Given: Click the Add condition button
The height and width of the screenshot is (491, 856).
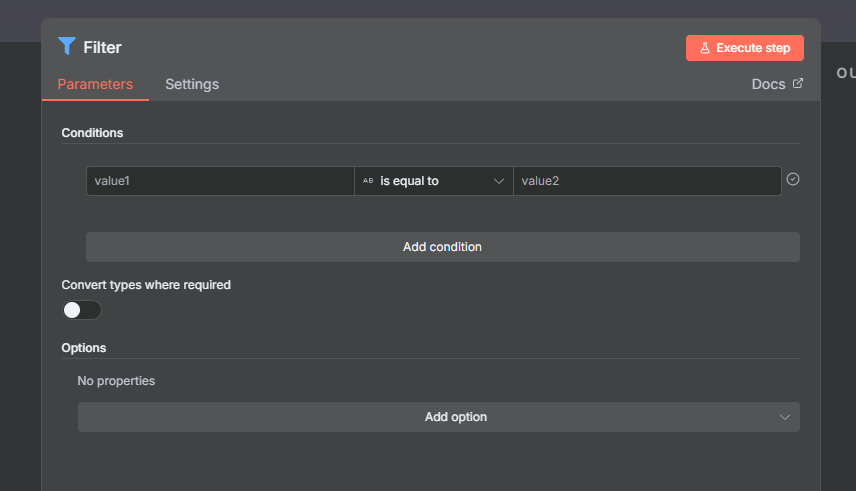Looking at the screenshot, I should (442, 247).
